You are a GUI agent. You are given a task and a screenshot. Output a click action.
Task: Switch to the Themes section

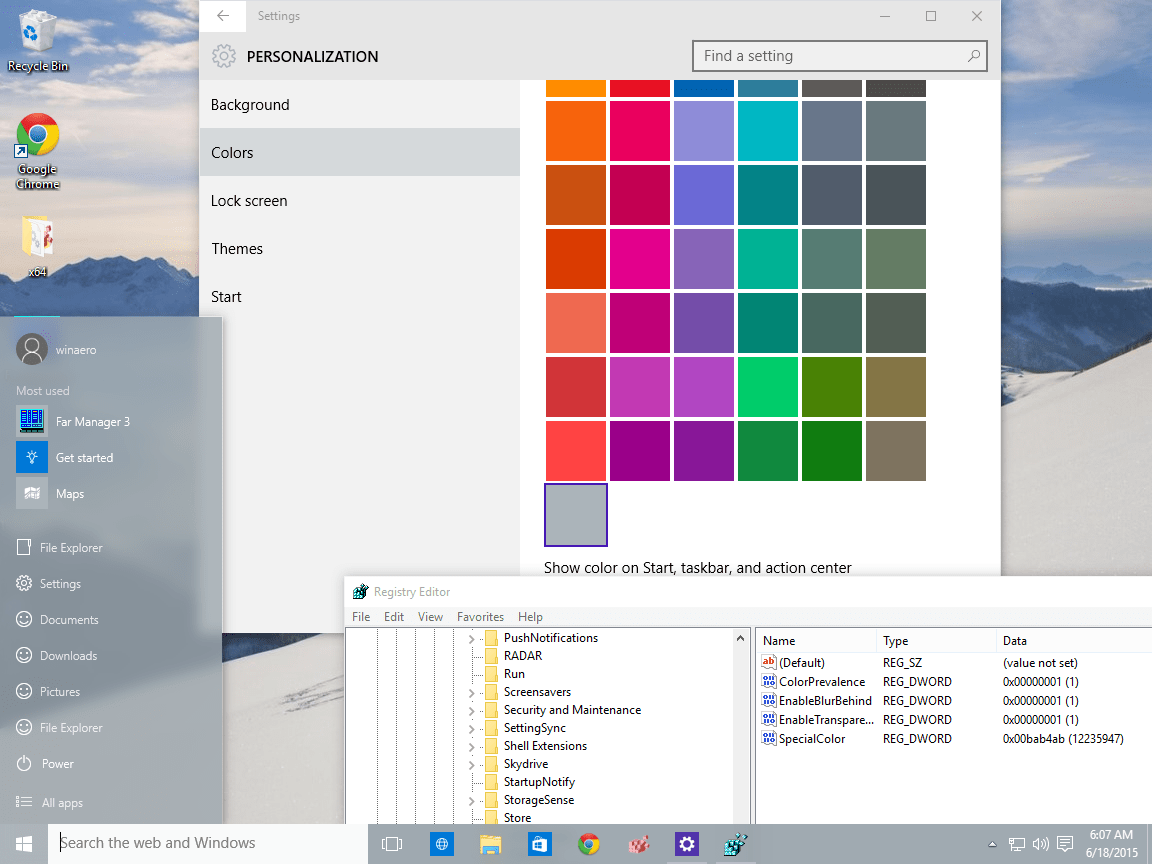(x=237, y=248)
